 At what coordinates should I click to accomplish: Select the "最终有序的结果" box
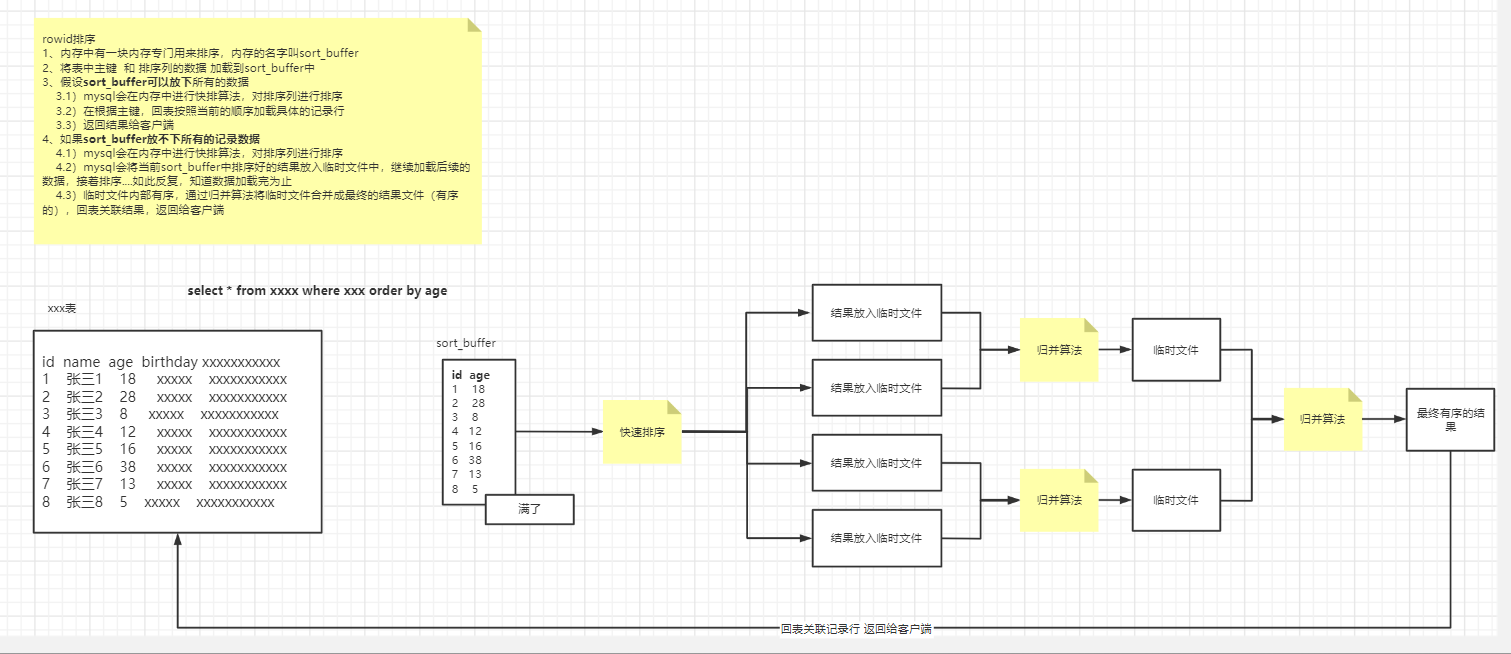(x=1450, y=419)
